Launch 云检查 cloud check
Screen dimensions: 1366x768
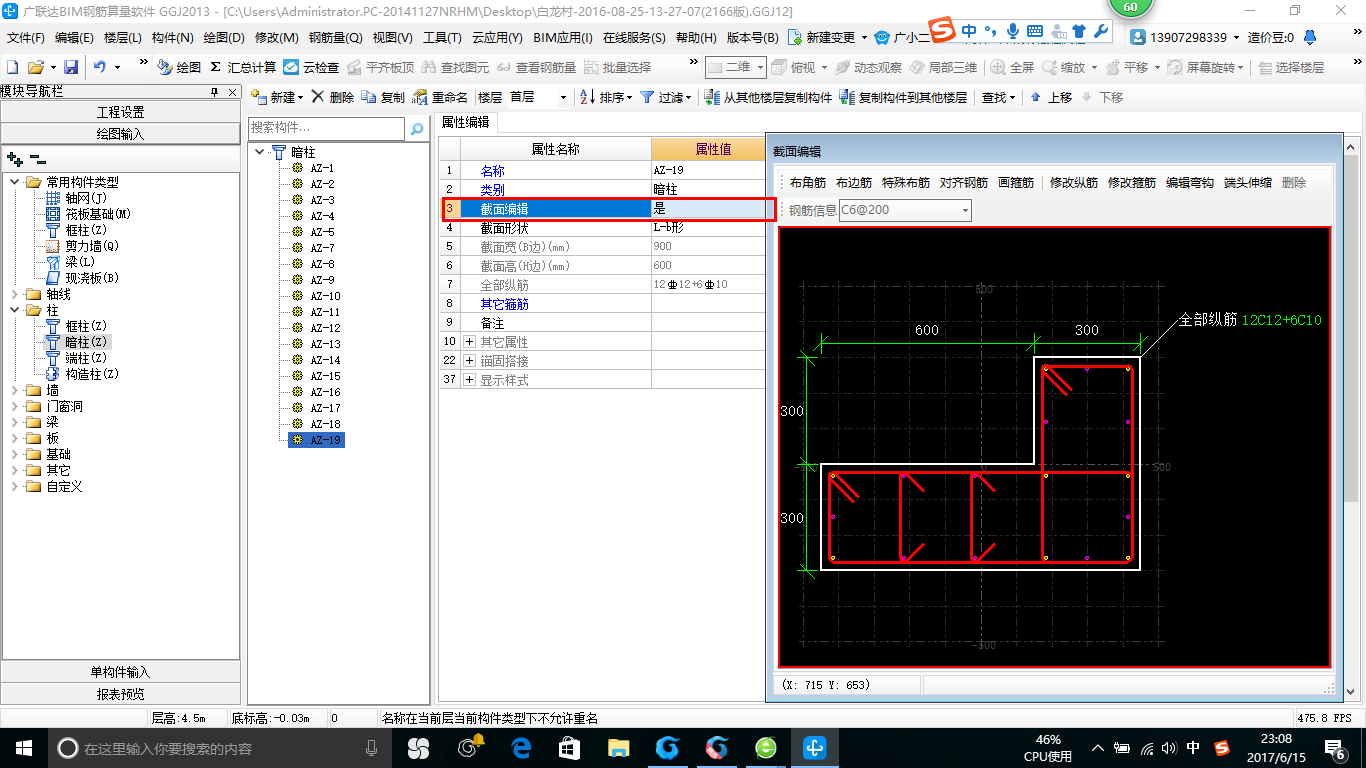pyautogui.click(x=311, y=67)
